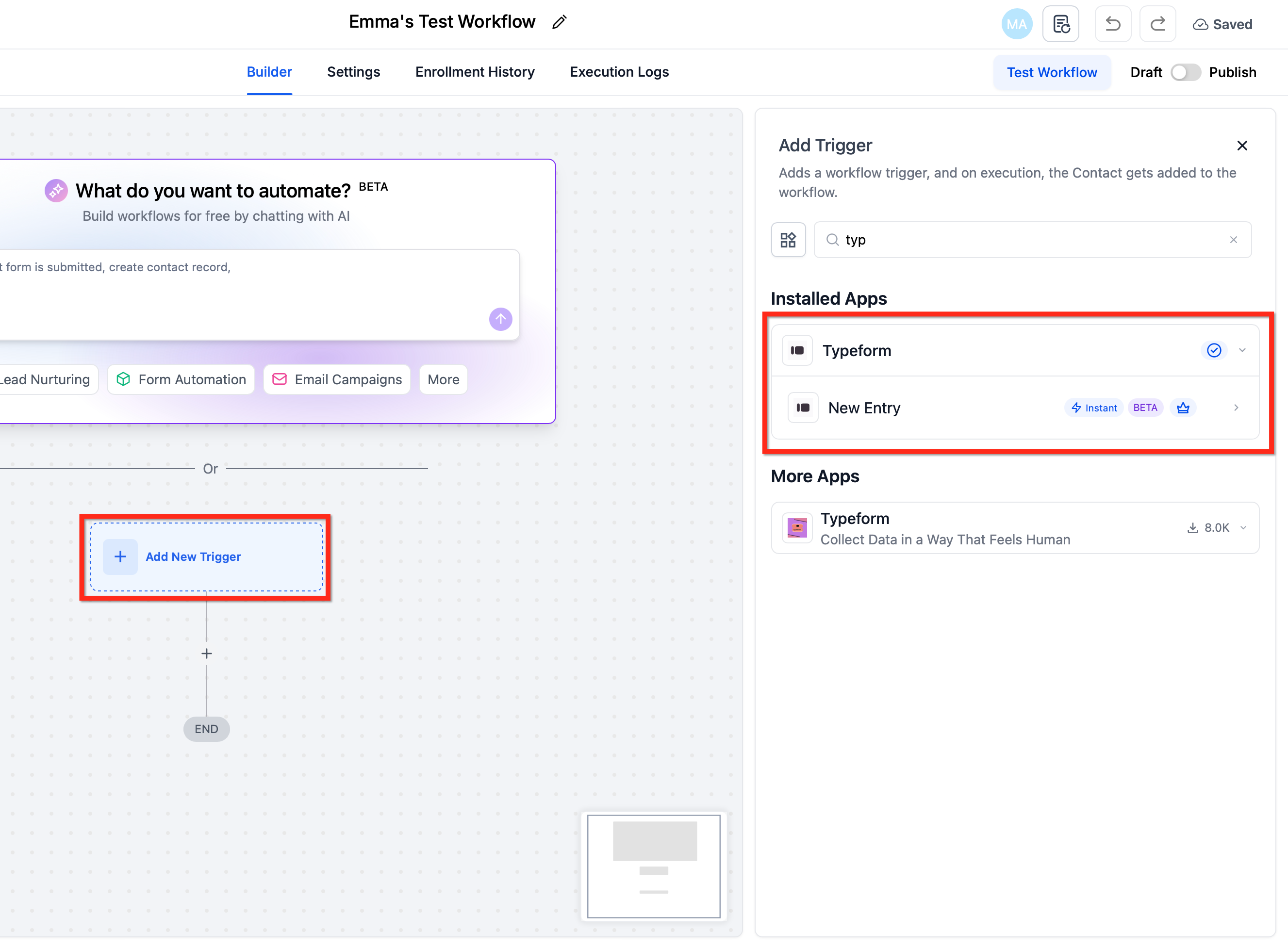
Task: Open the app categories grid icon
Action: (x=788, y=240)
